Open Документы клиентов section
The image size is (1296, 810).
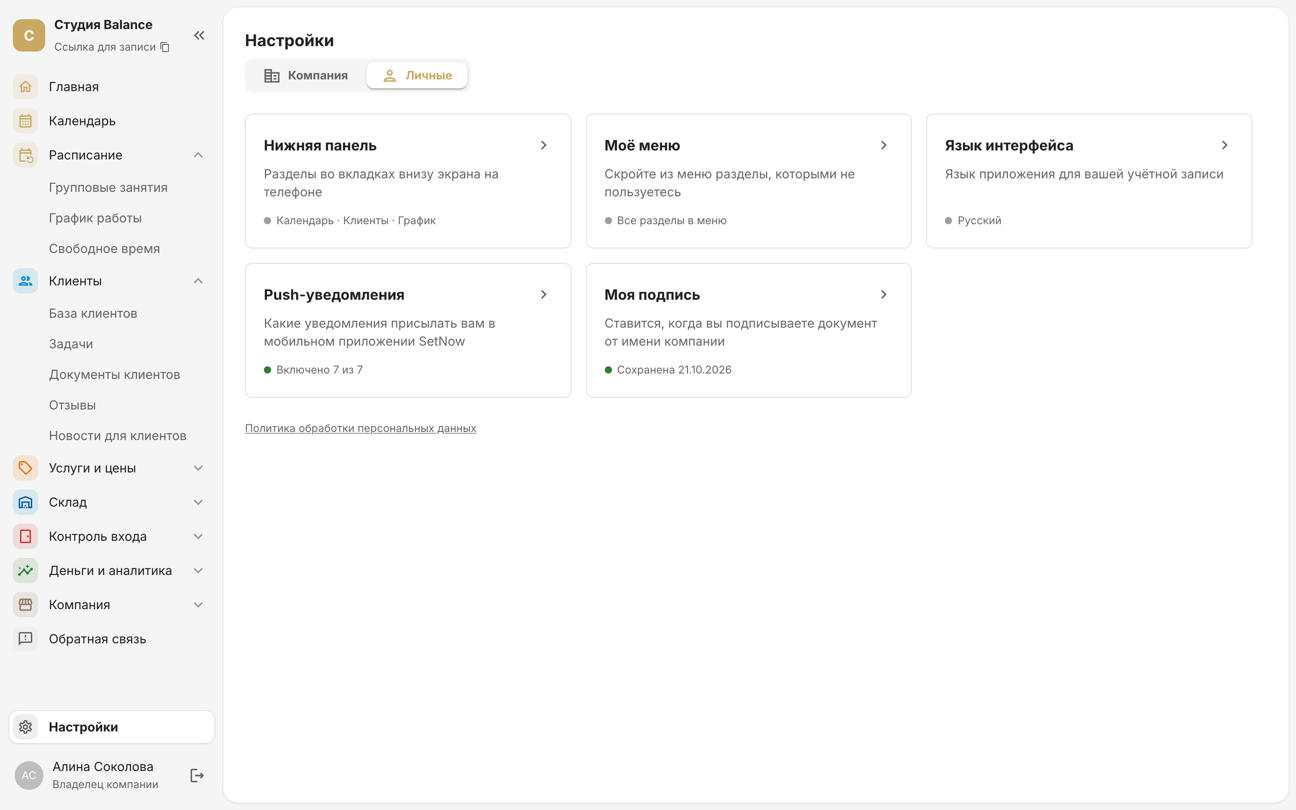pos(115,374)
